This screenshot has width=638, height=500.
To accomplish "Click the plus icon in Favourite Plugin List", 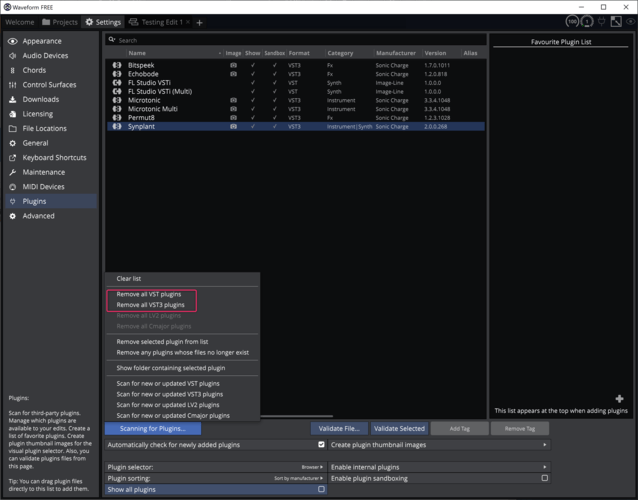I will [x=619, y=399].
